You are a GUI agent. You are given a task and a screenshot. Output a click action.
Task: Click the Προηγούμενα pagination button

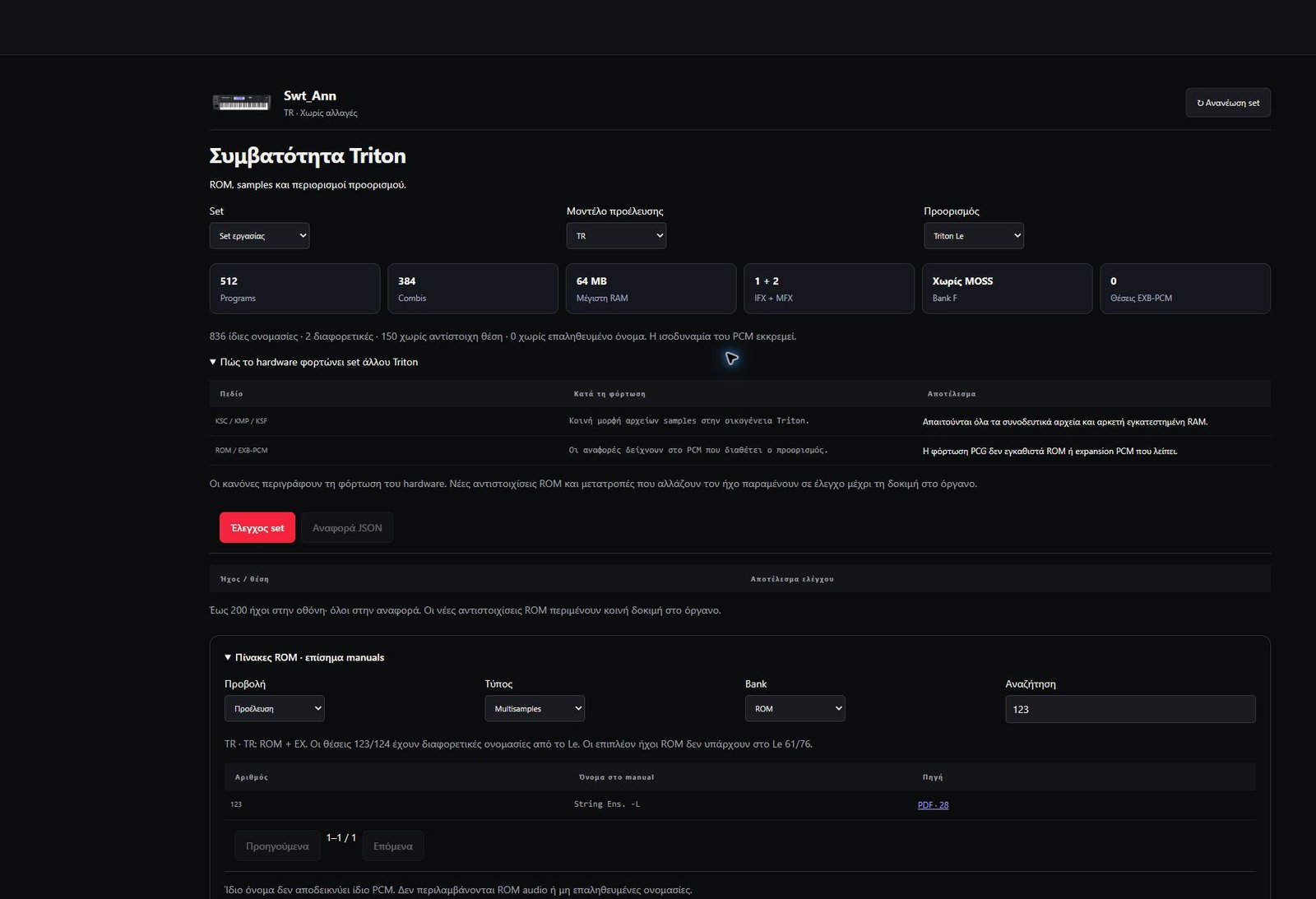pyautogui.click(x=277, y=846)
